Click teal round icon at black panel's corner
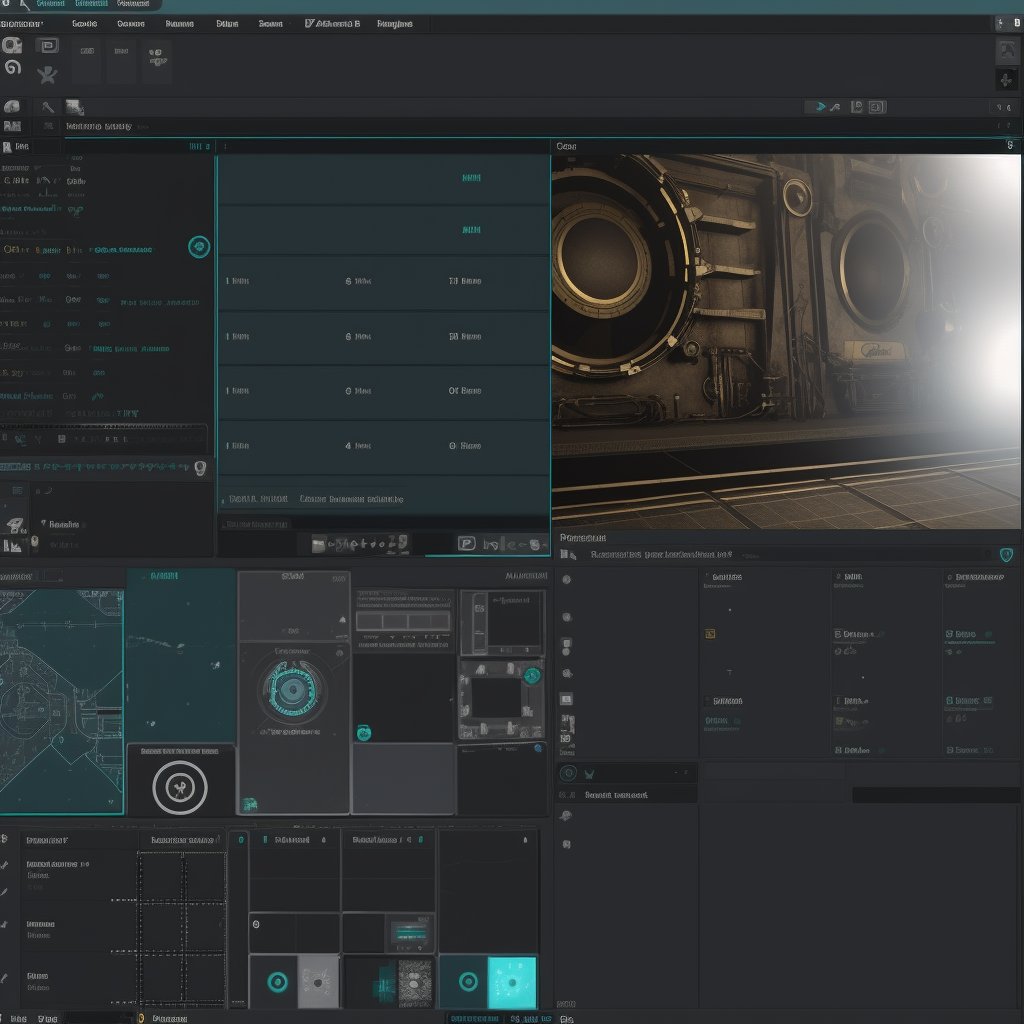1024x1024 pixels. pyautogui.click(x=364, y=733)
